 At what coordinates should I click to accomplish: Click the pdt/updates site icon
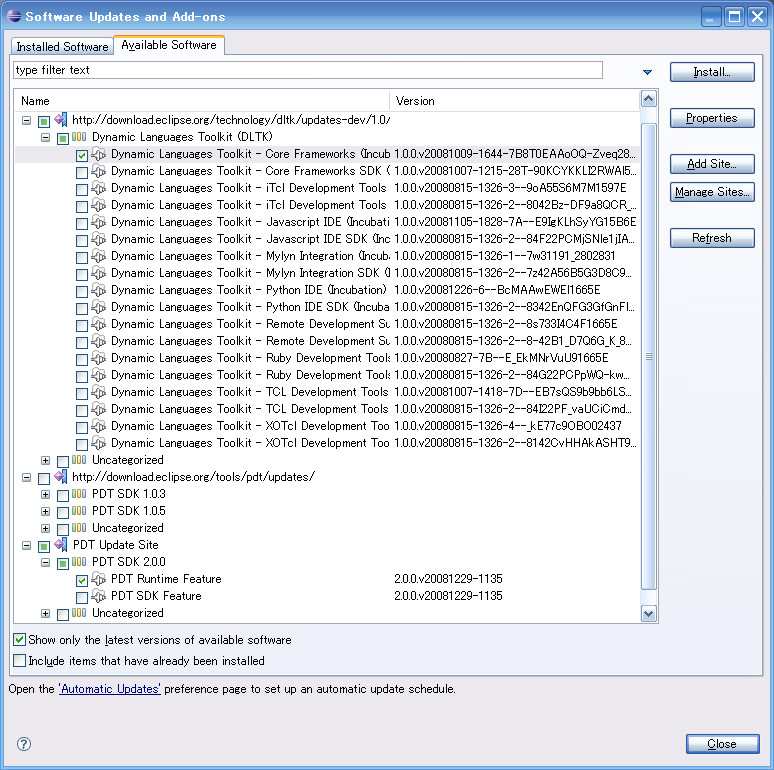pyautogui.click(x=61, y=477)
